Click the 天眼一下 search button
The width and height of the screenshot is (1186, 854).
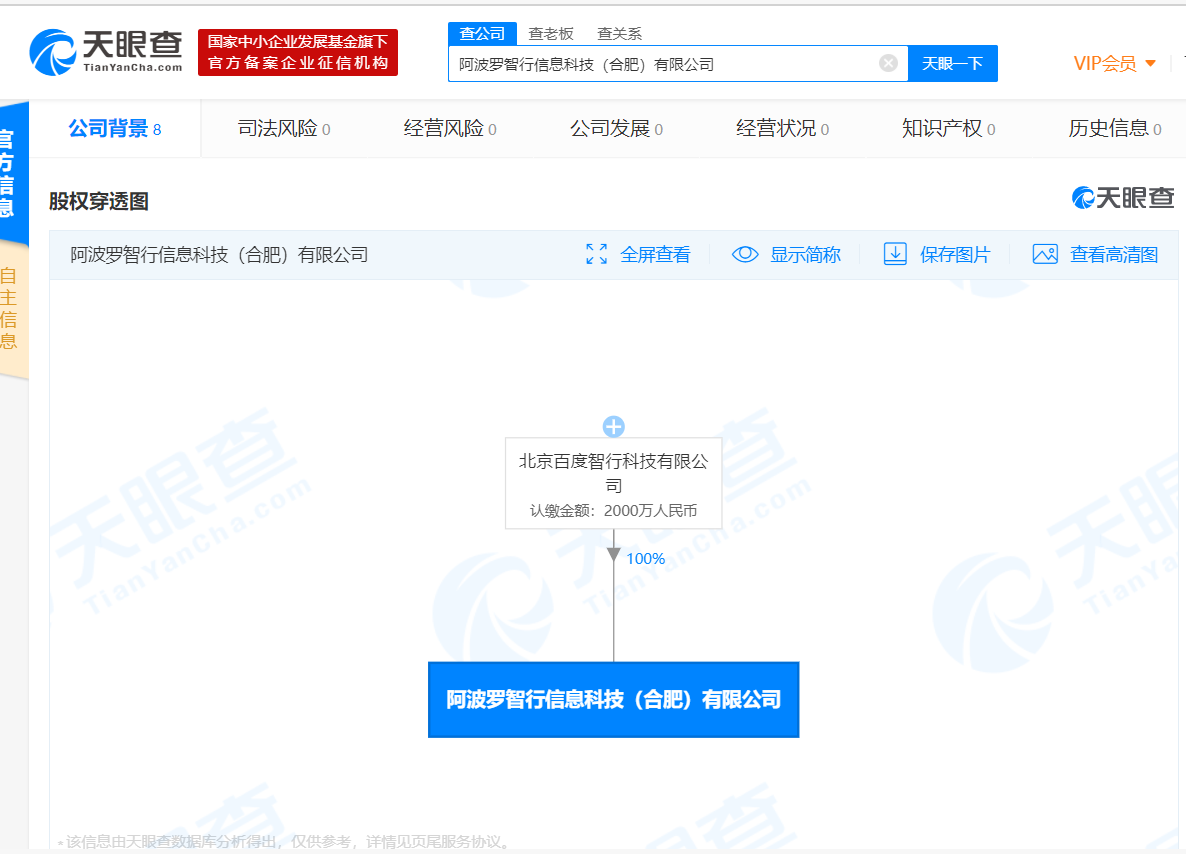pos(952,63)
